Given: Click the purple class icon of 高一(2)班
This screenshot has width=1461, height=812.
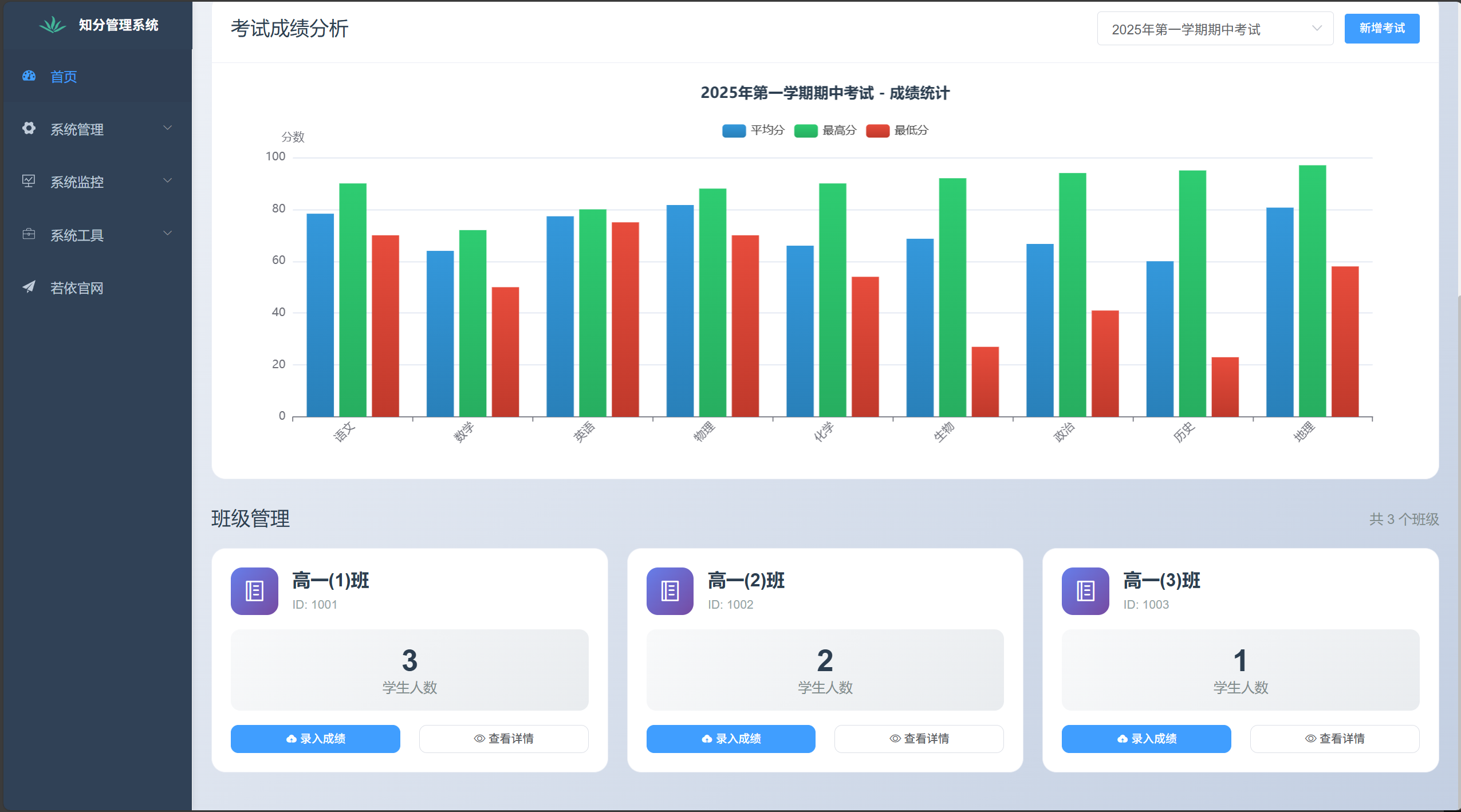Looking at the screenshot, I should tap(670, 591).
